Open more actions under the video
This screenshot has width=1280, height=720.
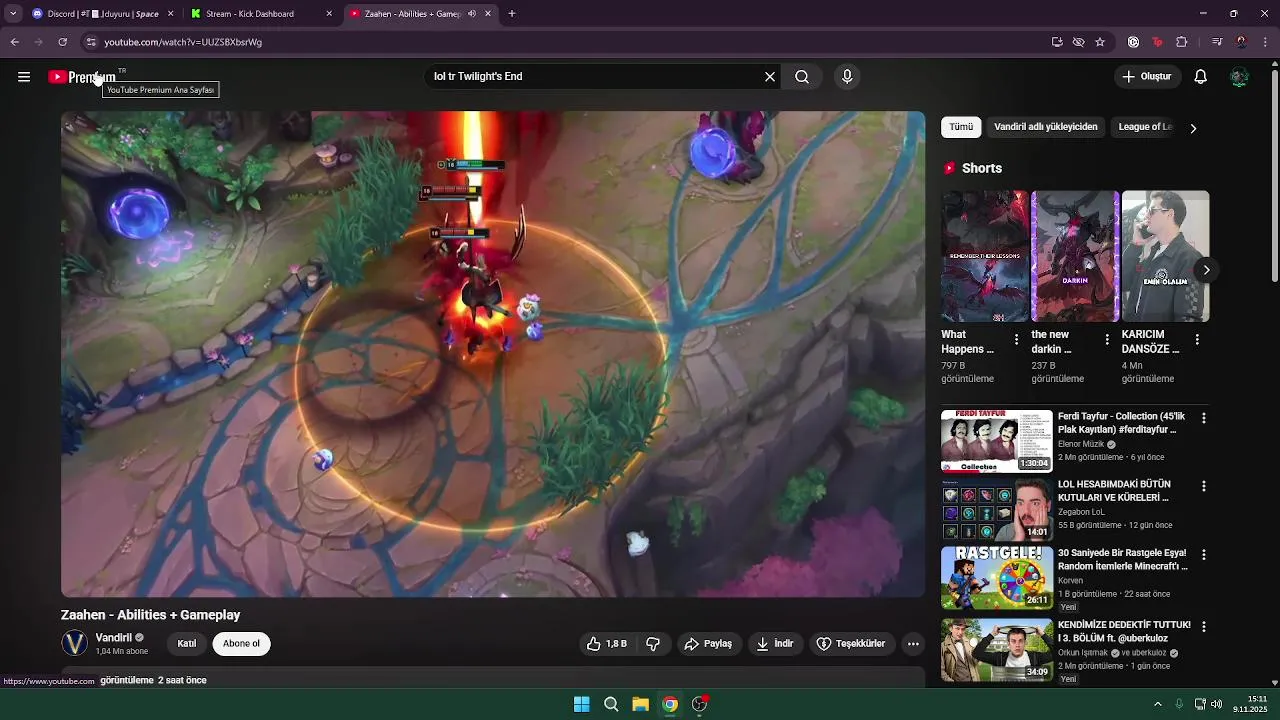913,644
